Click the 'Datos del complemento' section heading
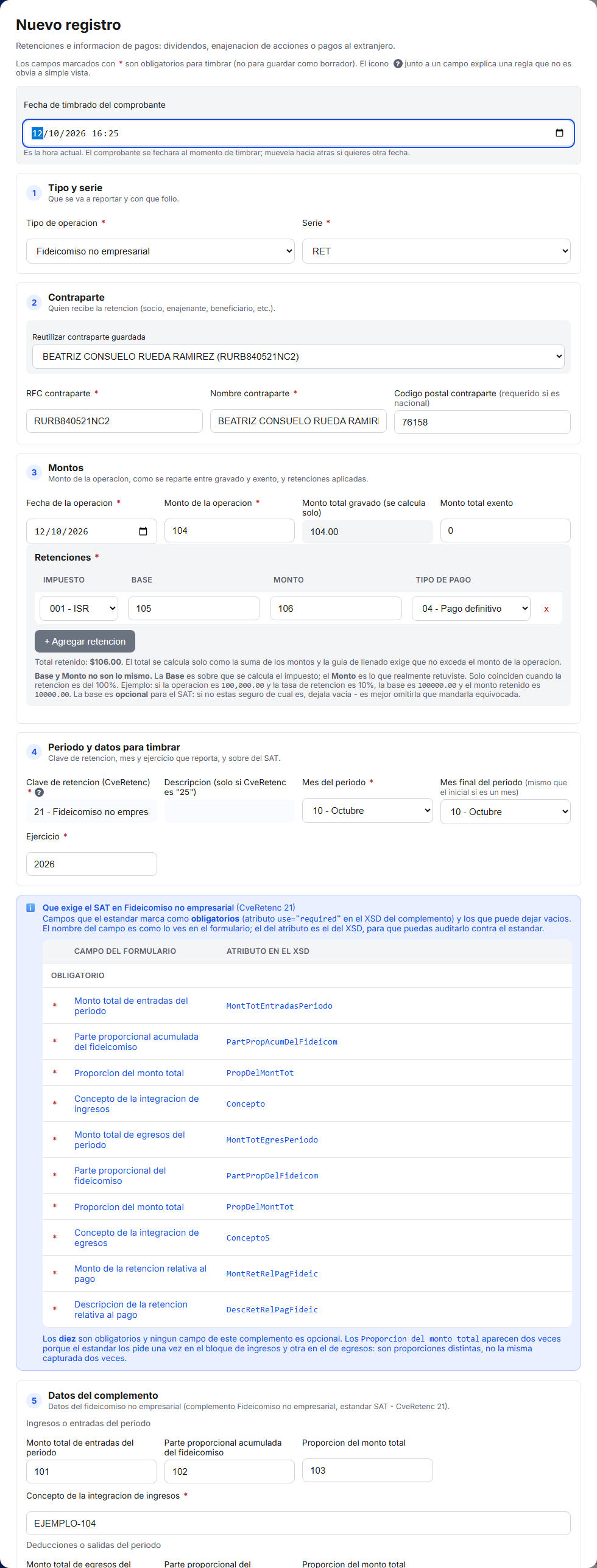 point(103,1396)
